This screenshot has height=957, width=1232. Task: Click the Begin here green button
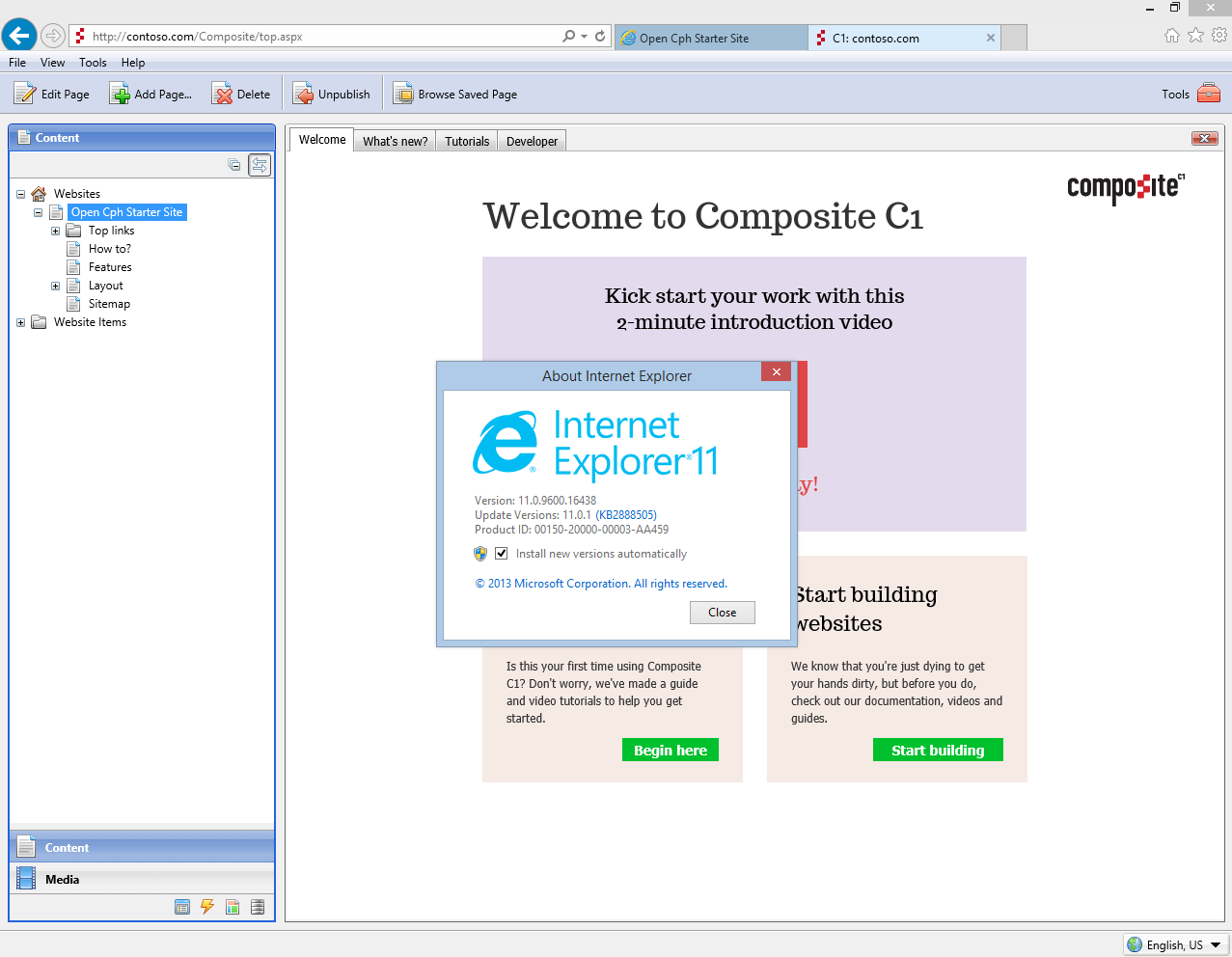[x=670, y=750]
